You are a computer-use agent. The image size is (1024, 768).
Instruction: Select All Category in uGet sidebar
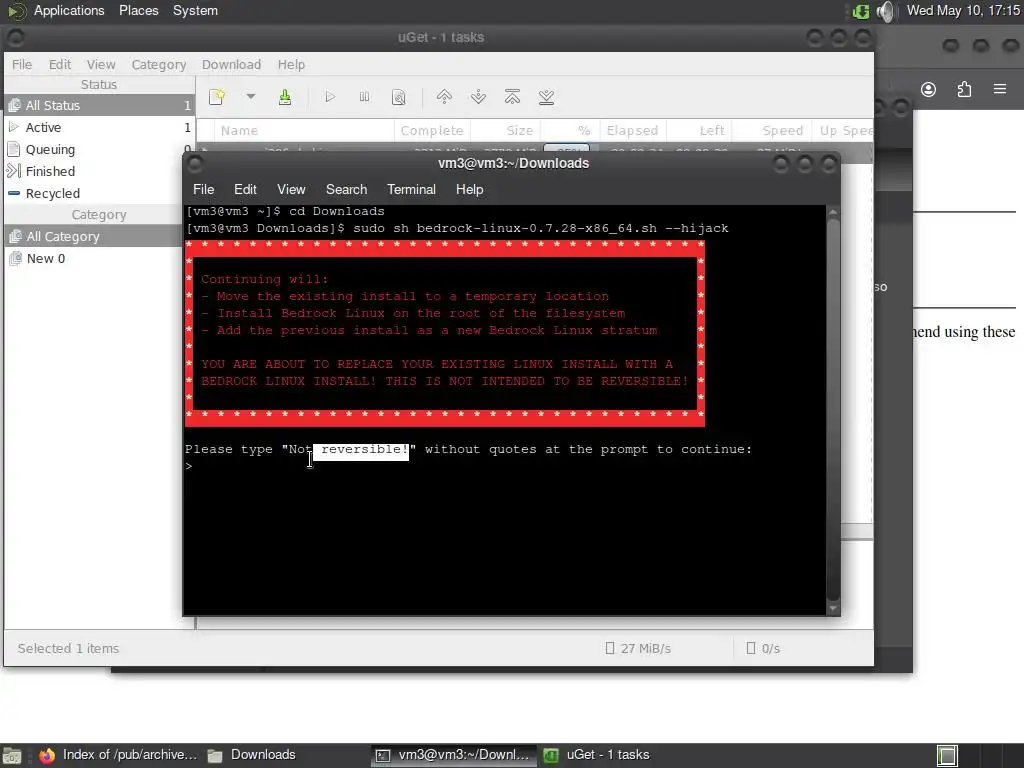pyautogui.click(x=95, y=236)
